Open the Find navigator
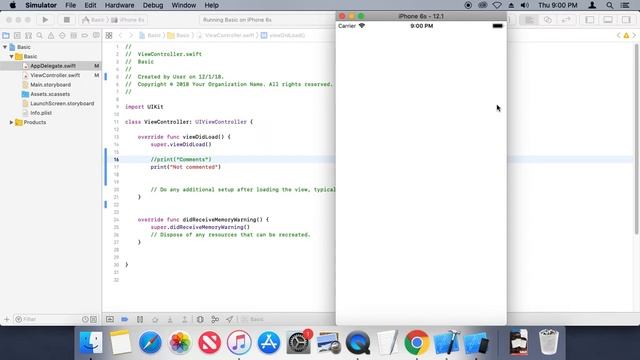The height and width of the screenshot is (360, 640). [40, 36]
